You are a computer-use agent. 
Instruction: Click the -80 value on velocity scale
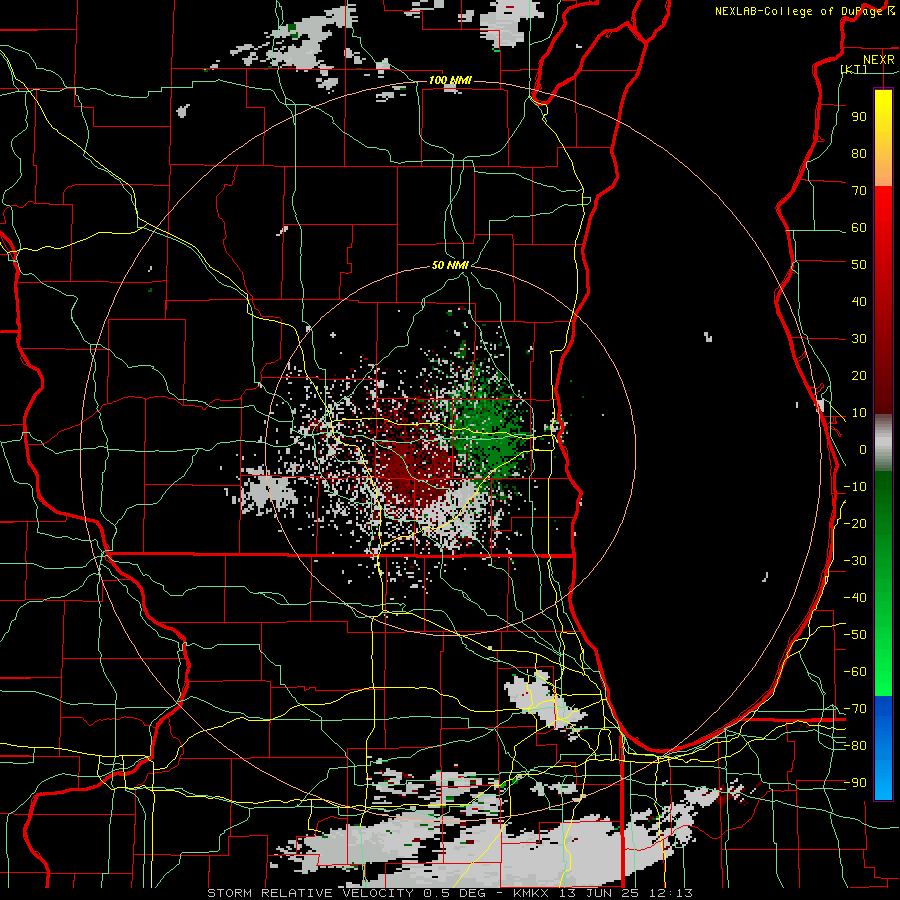pos(855,746)
